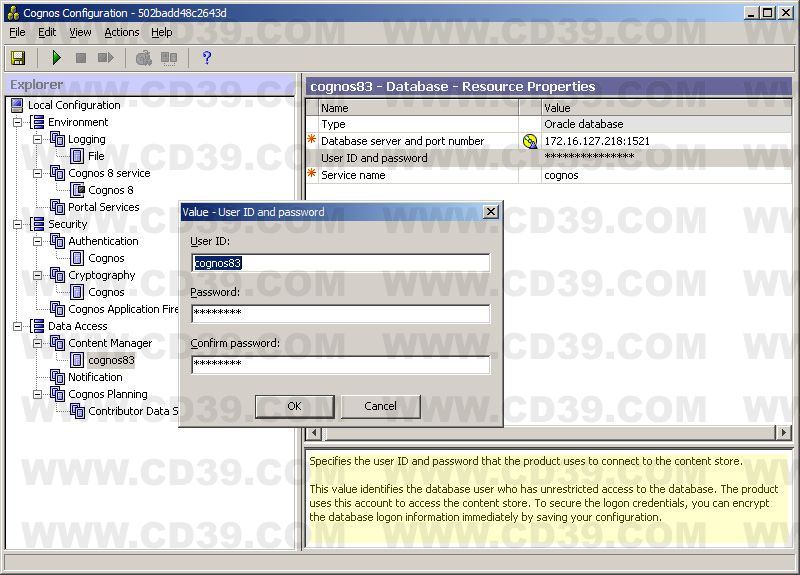Viewport: 800px width, 575px height.
Task: Click the Environment node icon
Action: (37, 122)
